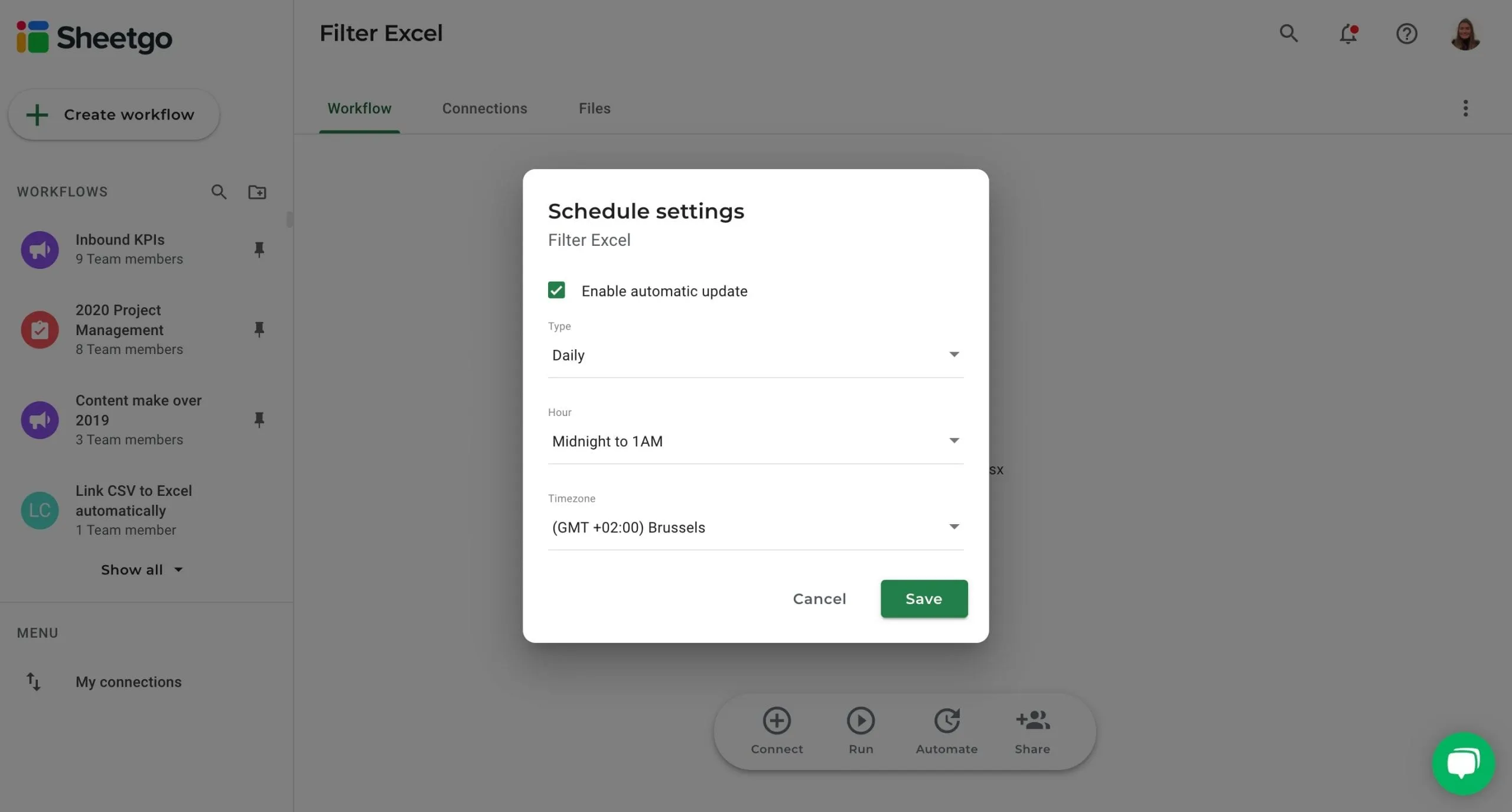Click the LC workflow avatar
The height and width of the screenshot is (812, 1512).
coord(40,511)
